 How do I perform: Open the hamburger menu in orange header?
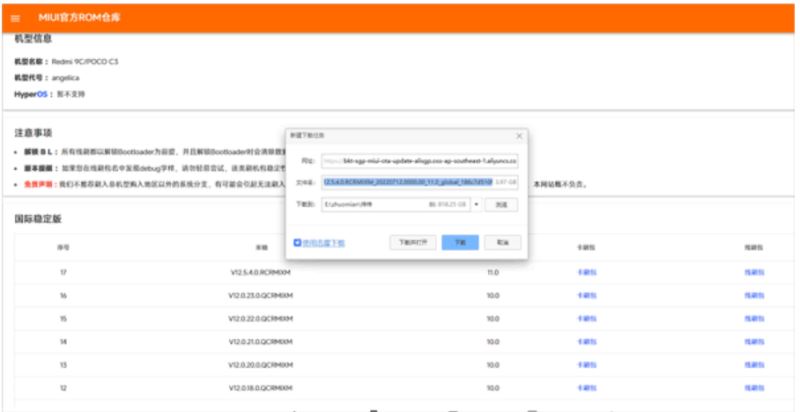coord(15,18)
